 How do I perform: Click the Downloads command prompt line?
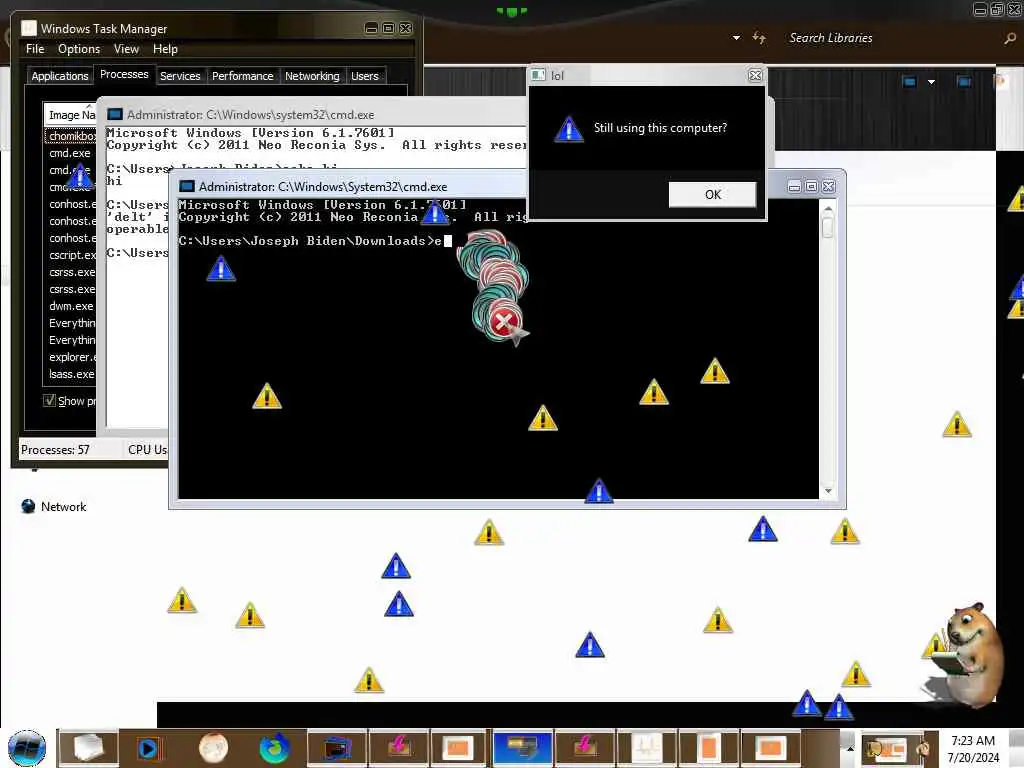click(x=315, y=241)
